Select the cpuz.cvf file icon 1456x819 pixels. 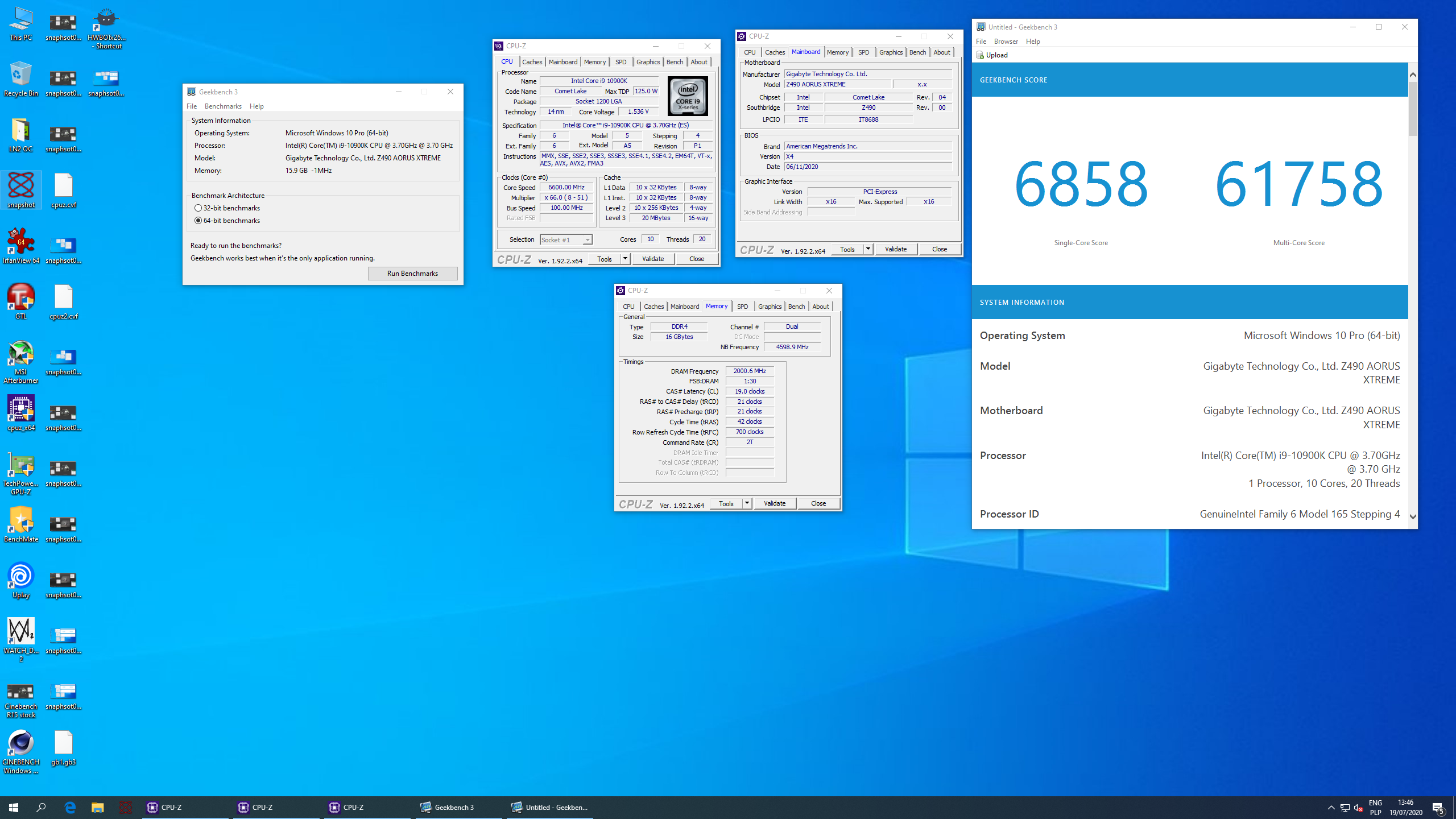point(64,191)
